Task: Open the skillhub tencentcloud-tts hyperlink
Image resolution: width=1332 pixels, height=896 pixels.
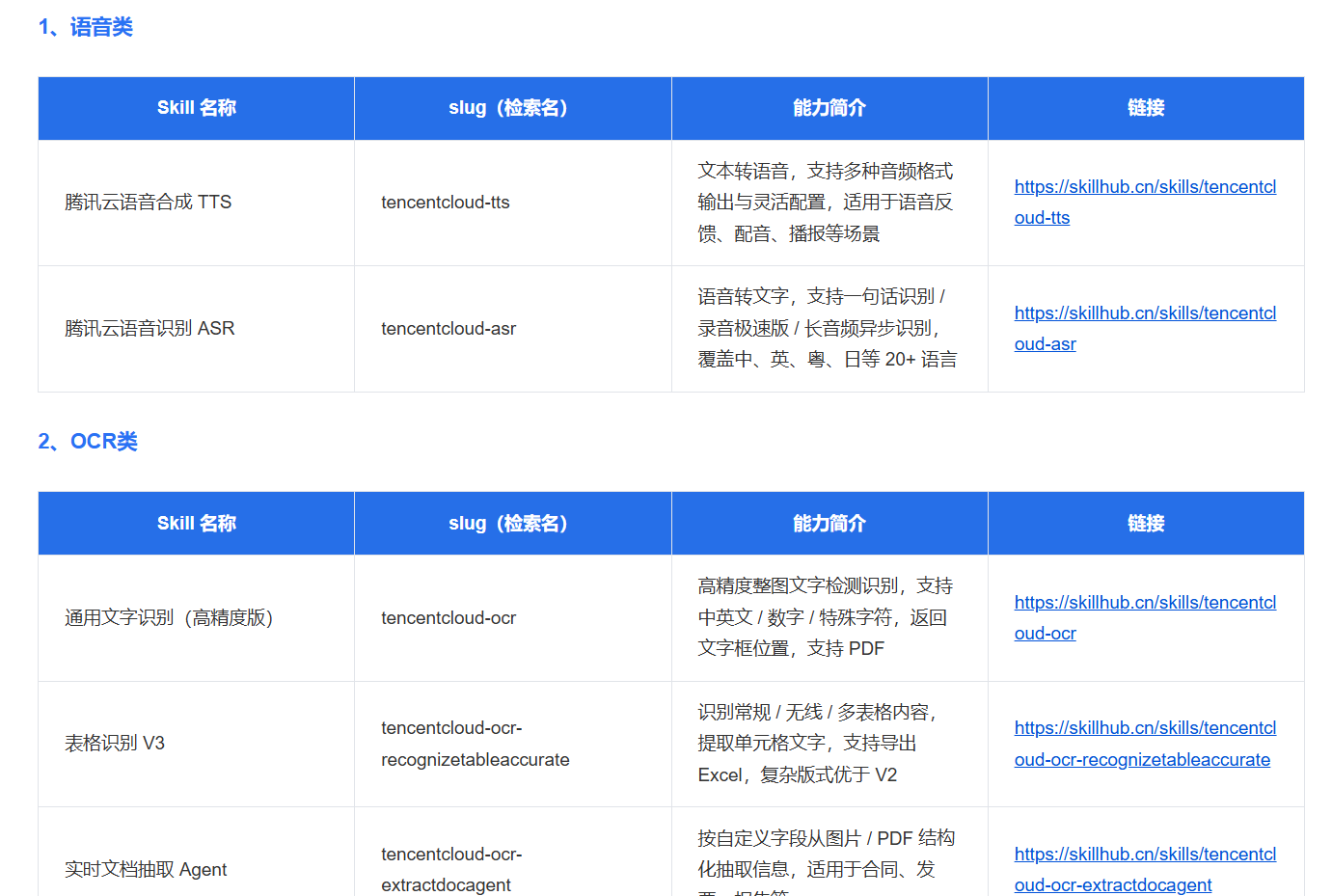Action: (1145, 203)
